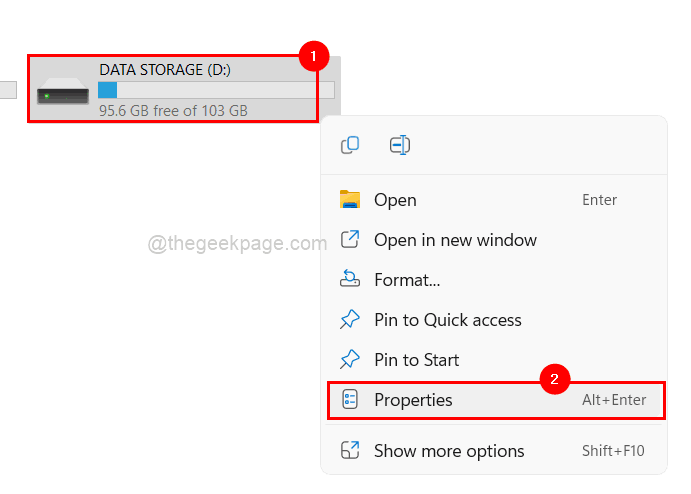Click the yellow folder icon beside Open
Viewport: 691px width, 494px height.
[x=350, y=200]
